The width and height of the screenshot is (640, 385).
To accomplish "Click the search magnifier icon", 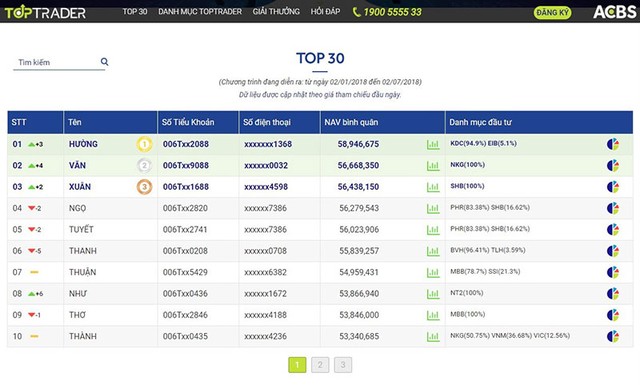I will tap(104, 62).
